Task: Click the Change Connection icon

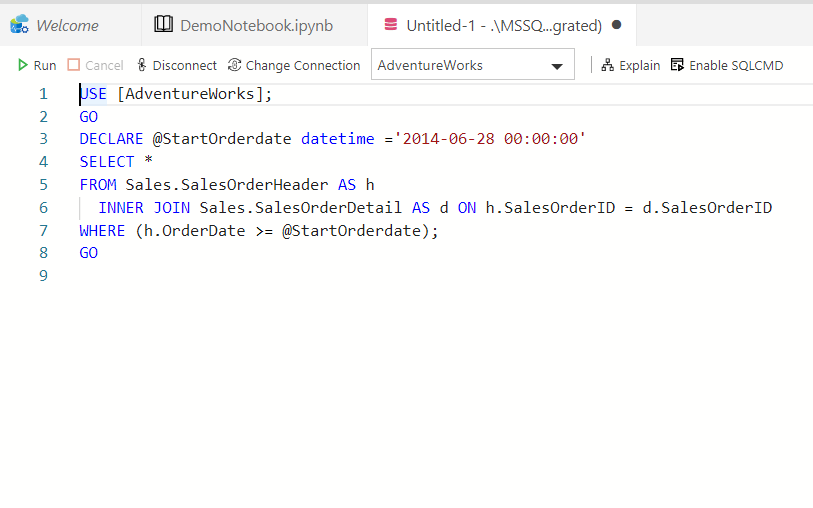Action: click(x=234, y=65)
